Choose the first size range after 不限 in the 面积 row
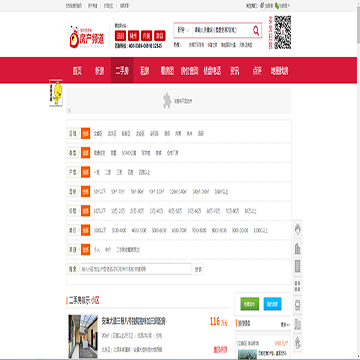The height and width of the screenshot is (360, 360). point(100,192)
